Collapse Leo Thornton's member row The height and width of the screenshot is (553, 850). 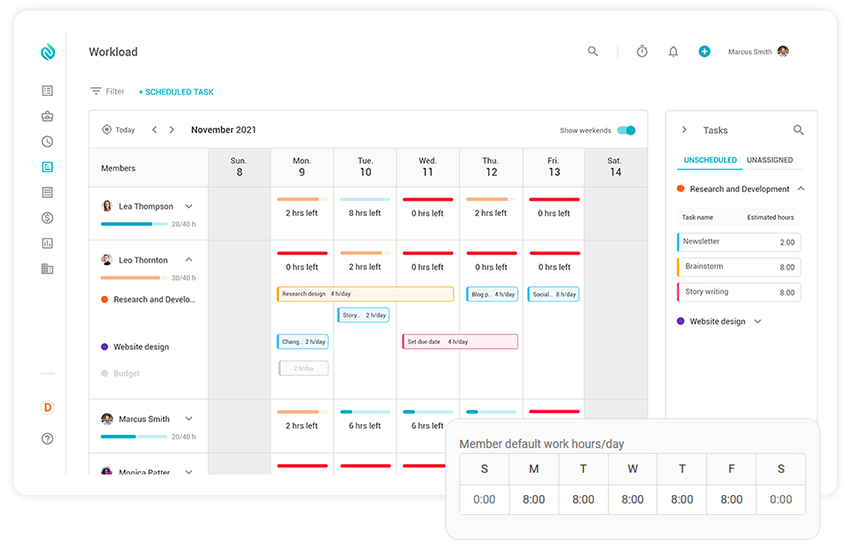189,260
